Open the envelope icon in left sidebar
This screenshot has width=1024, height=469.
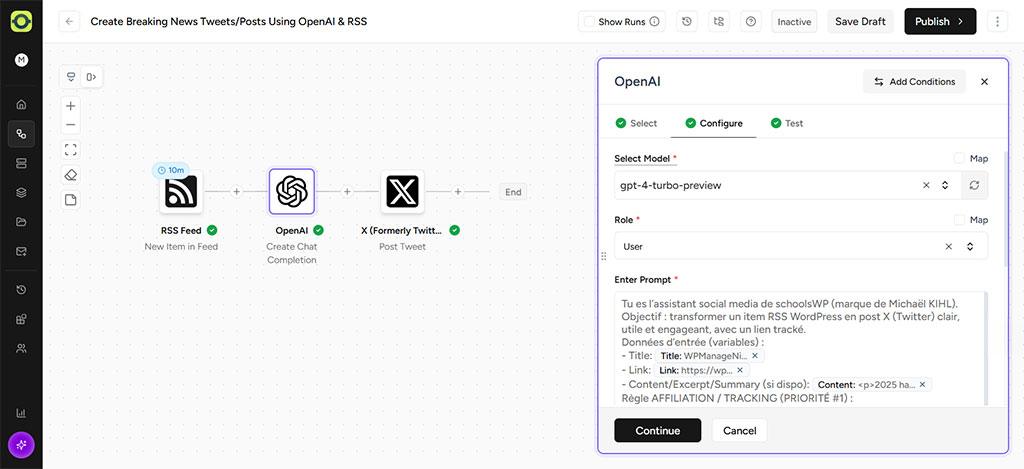(21, 251)
